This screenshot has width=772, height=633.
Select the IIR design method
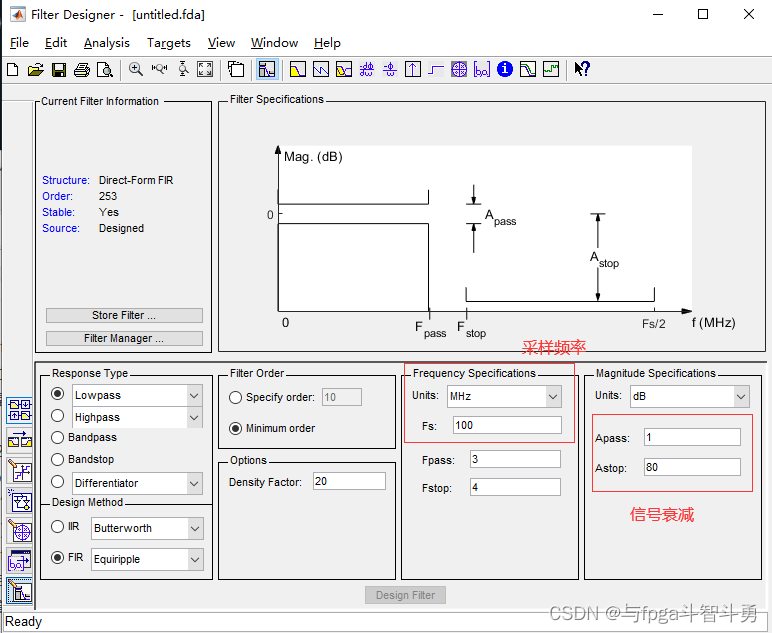click(x=58, y=527)
